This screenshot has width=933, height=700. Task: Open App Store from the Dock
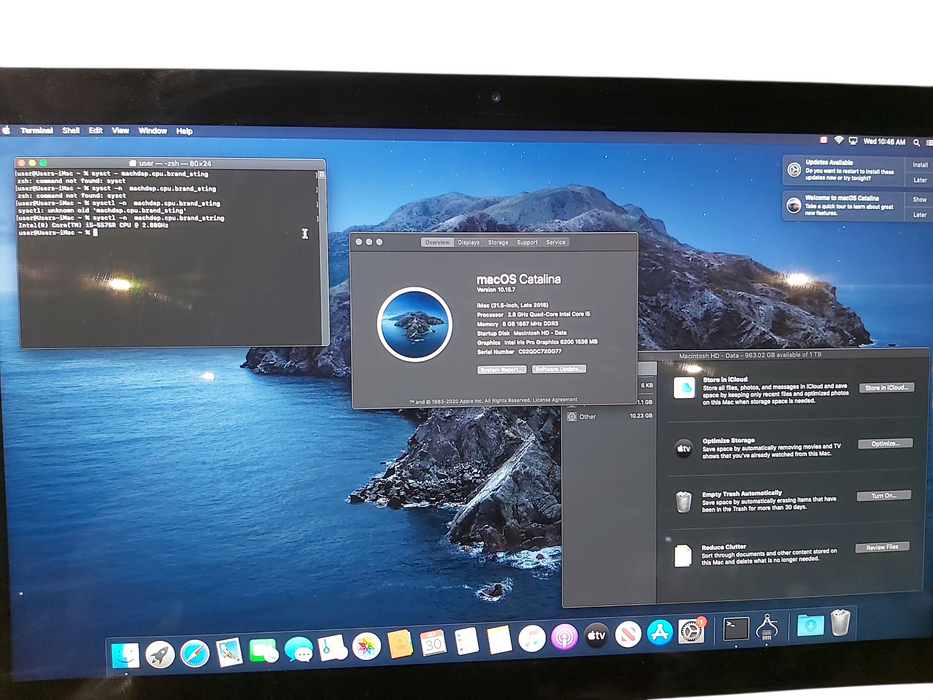click(659, 633)
